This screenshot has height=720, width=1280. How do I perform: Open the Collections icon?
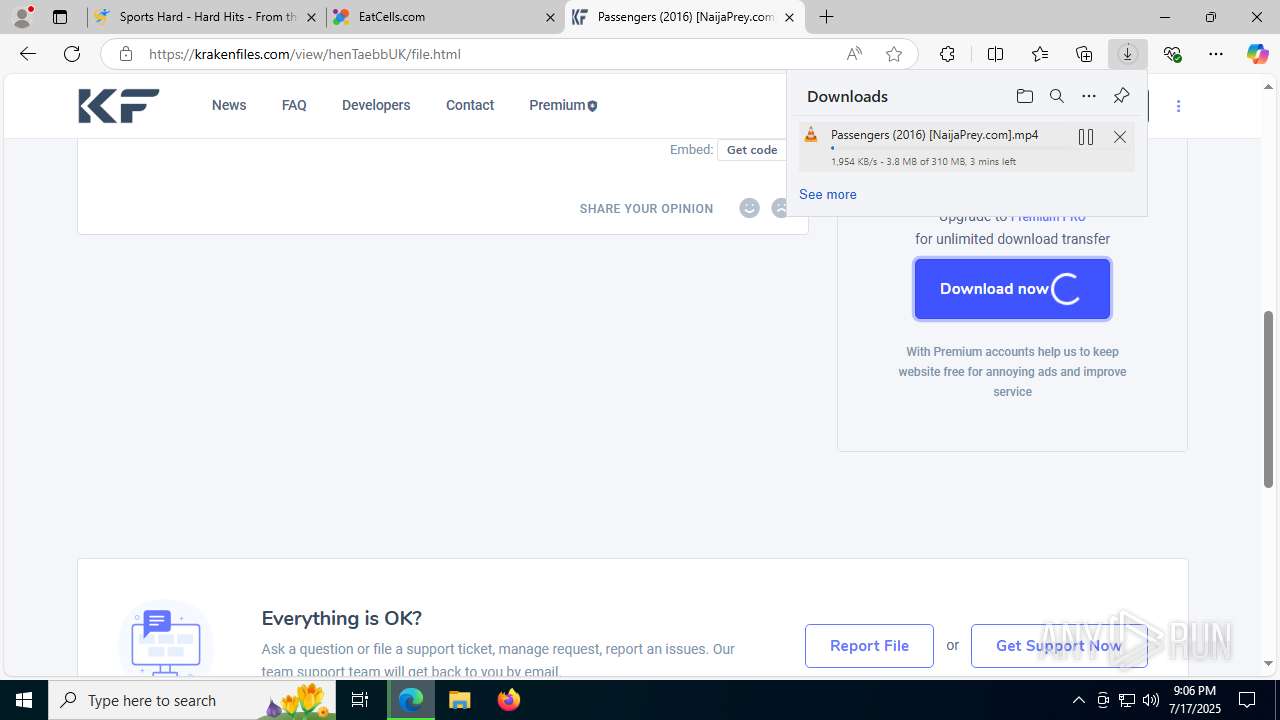click(1084, 54)
